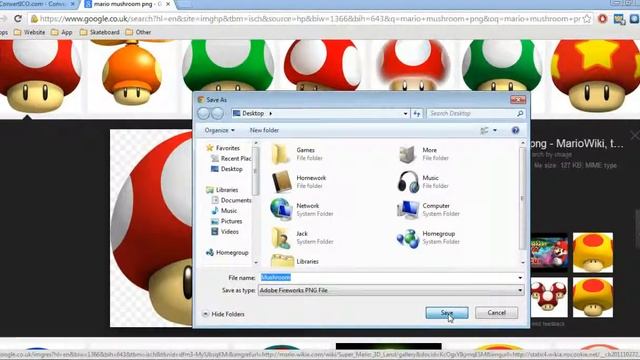Click the search magnifier icon in the dialog
The image size is (640, 360).
(x=520, y=113)
